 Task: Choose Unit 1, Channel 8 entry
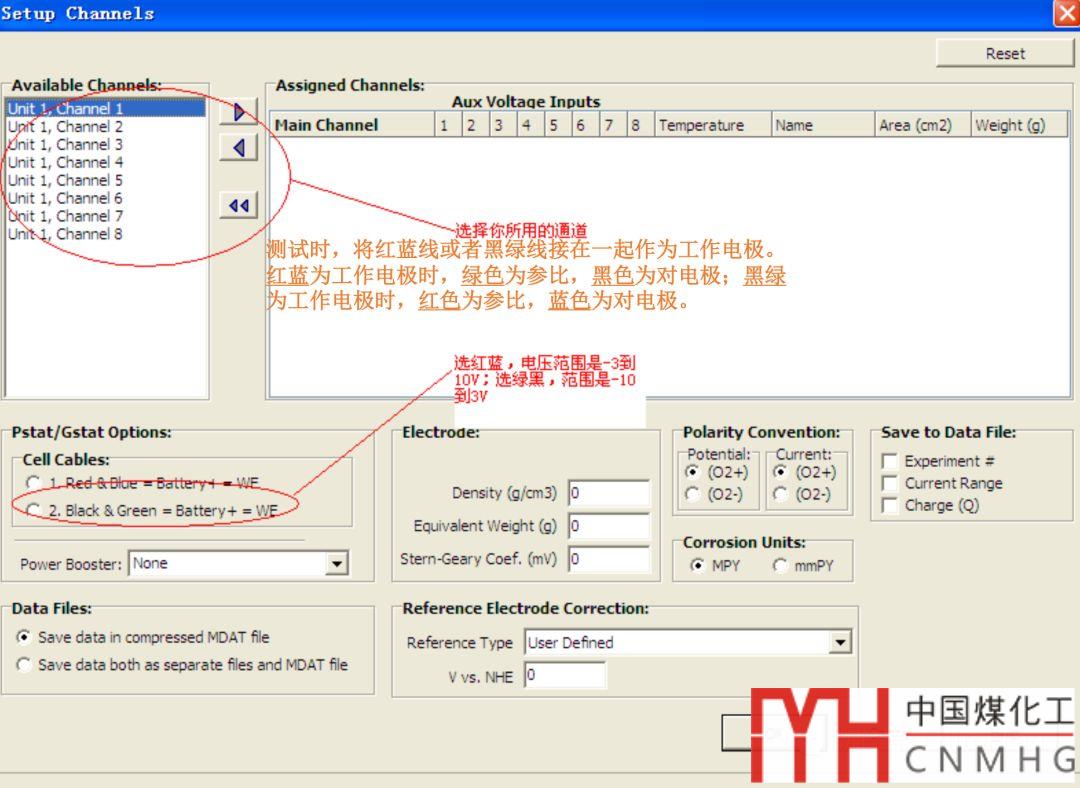click(x=66, y=235)
